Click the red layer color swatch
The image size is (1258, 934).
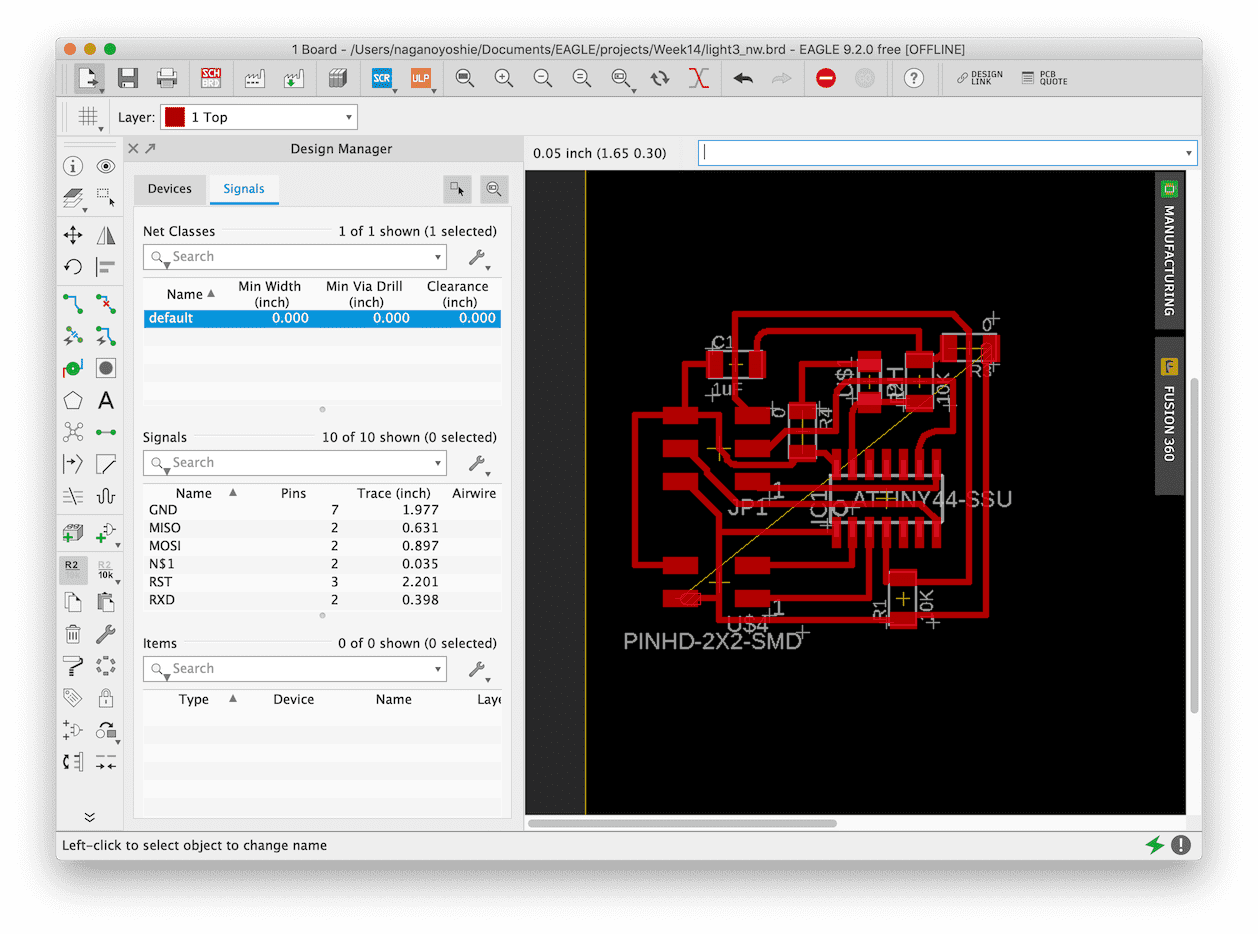[175, 117]
